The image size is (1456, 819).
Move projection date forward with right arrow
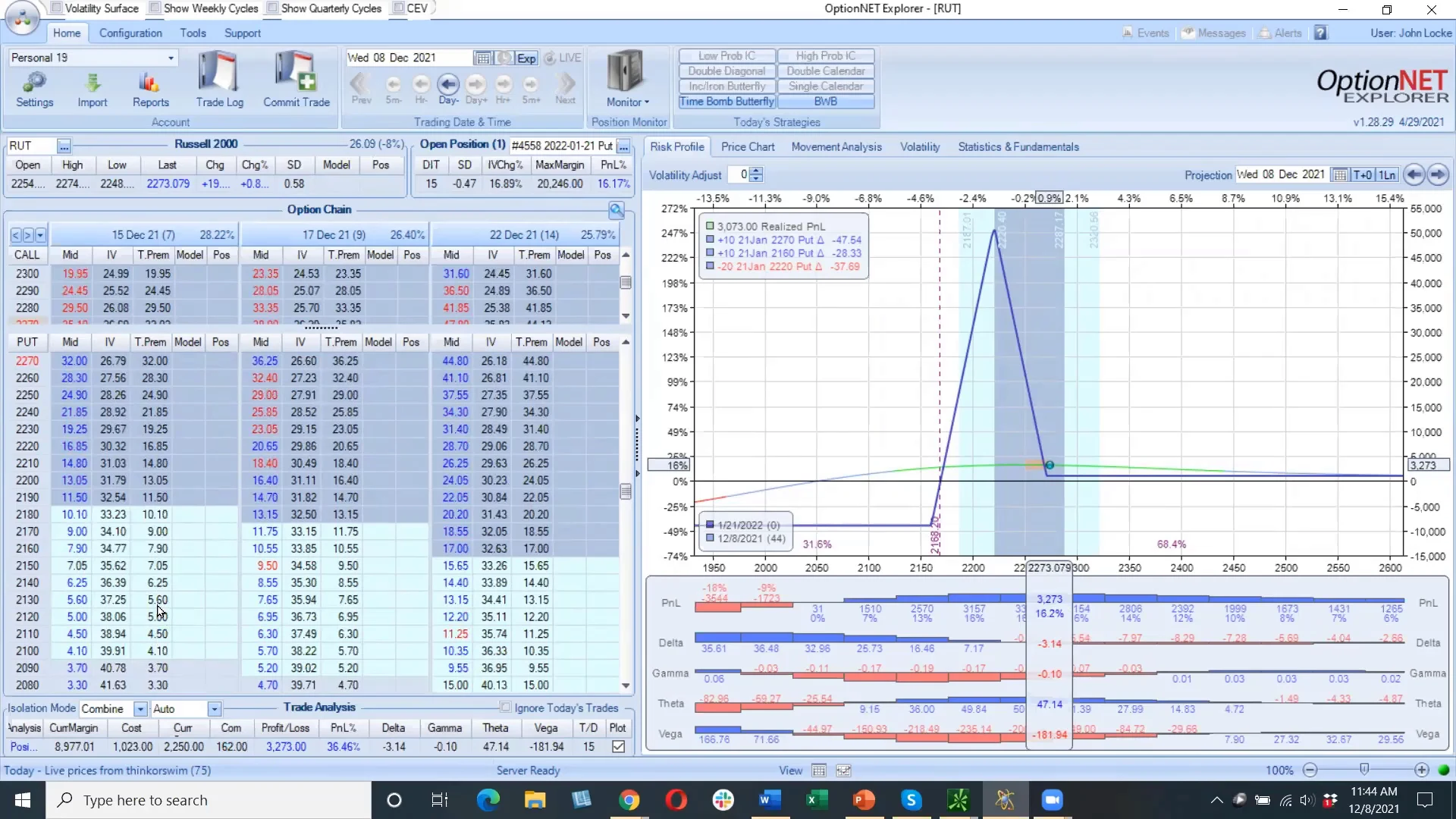(x=1438, y=175)
